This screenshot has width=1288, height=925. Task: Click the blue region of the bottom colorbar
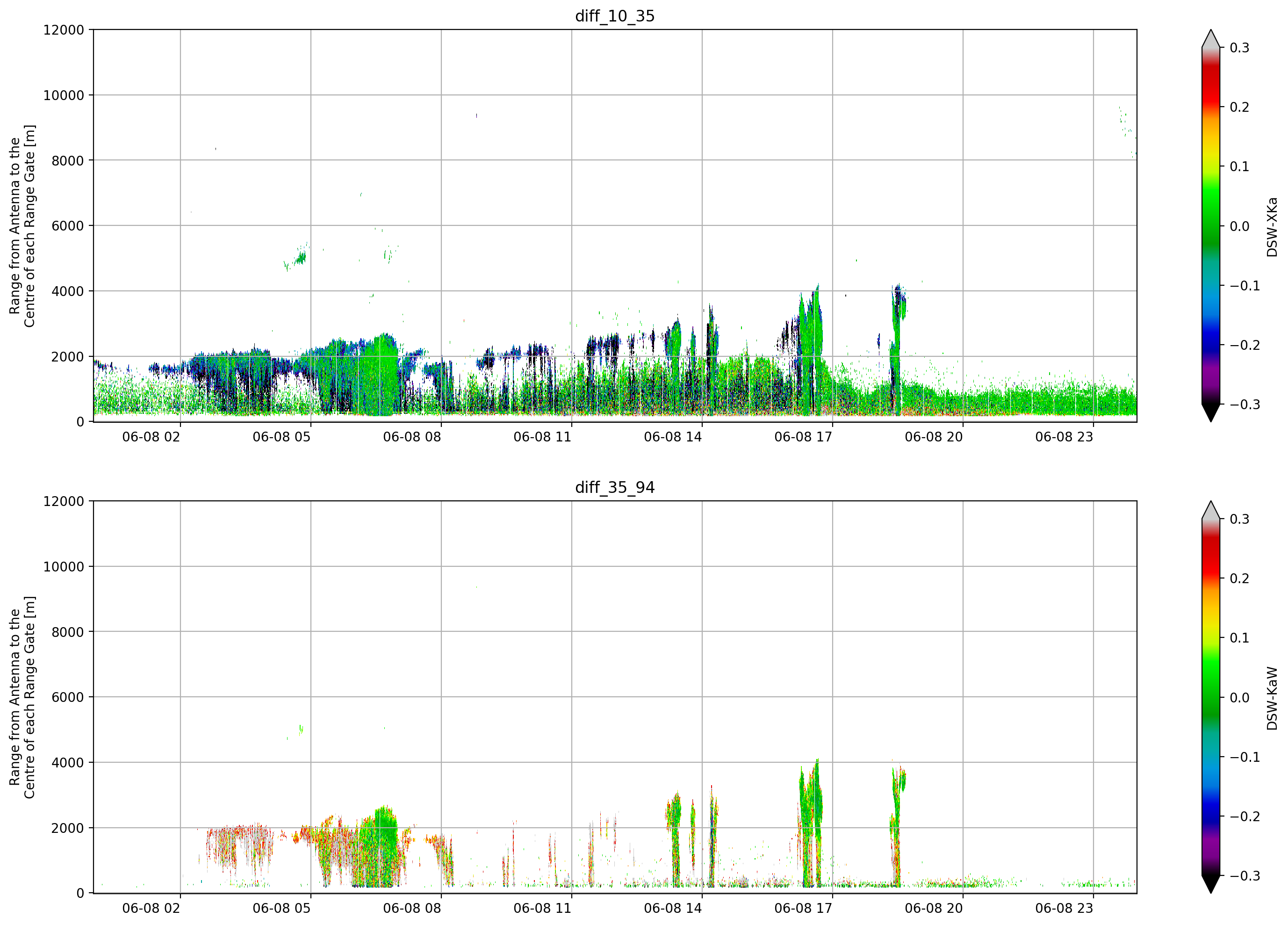(1211, 806)
